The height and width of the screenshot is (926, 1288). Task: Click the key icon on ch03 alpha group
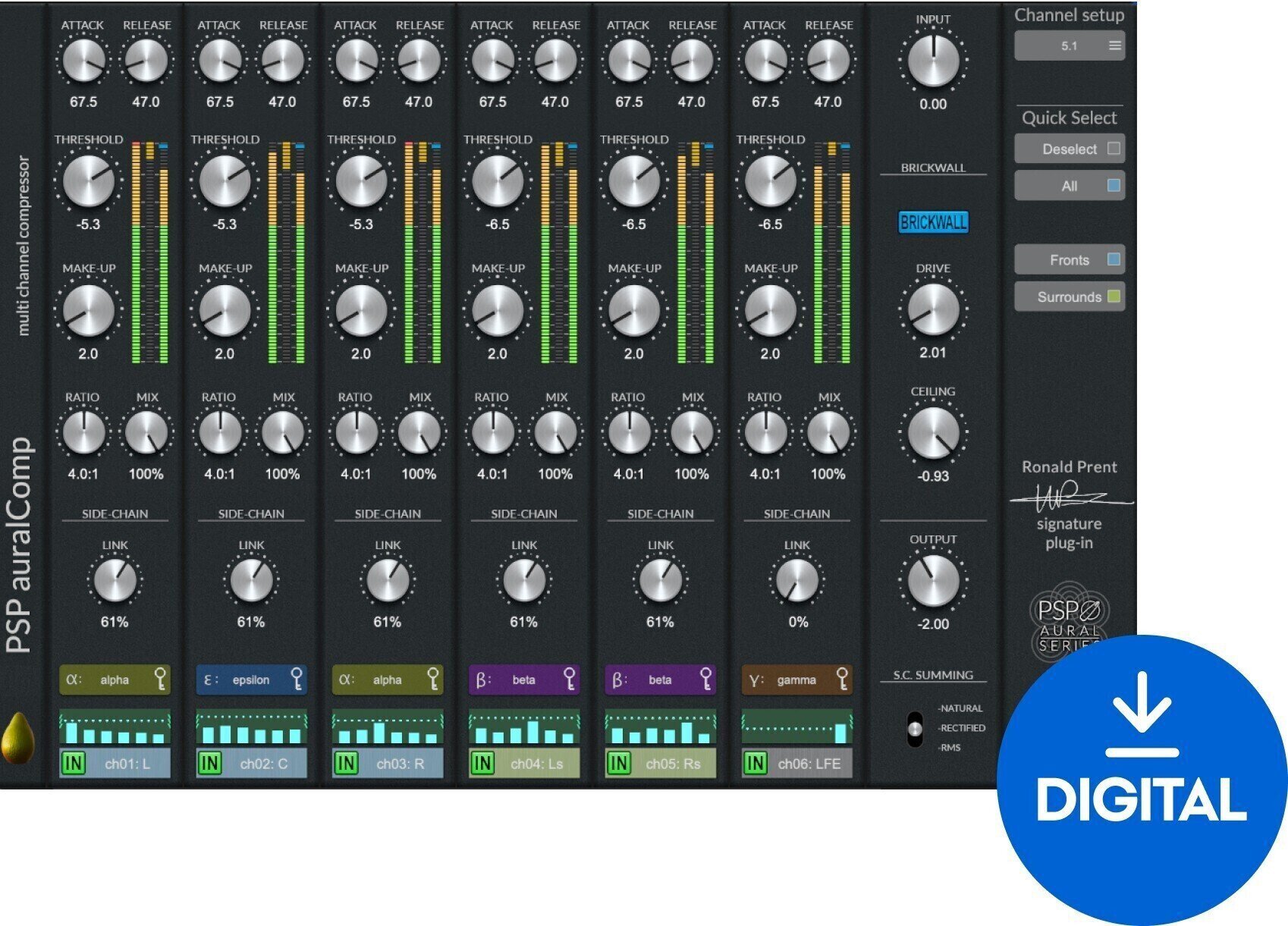tap(433, 680)
